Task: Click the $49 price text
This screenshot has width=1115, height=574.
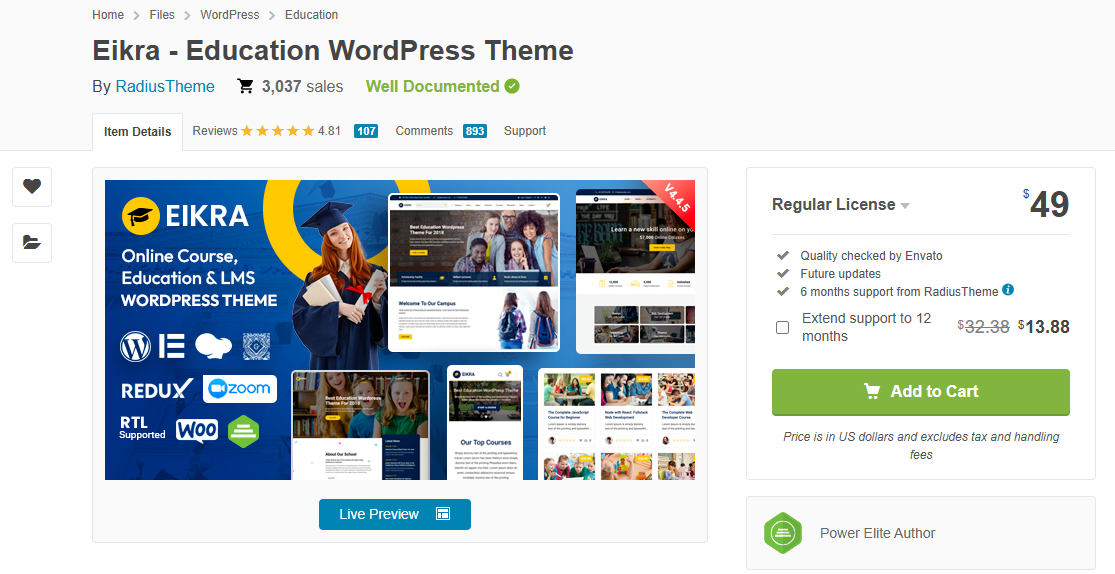Action: tap(1046, 205)
